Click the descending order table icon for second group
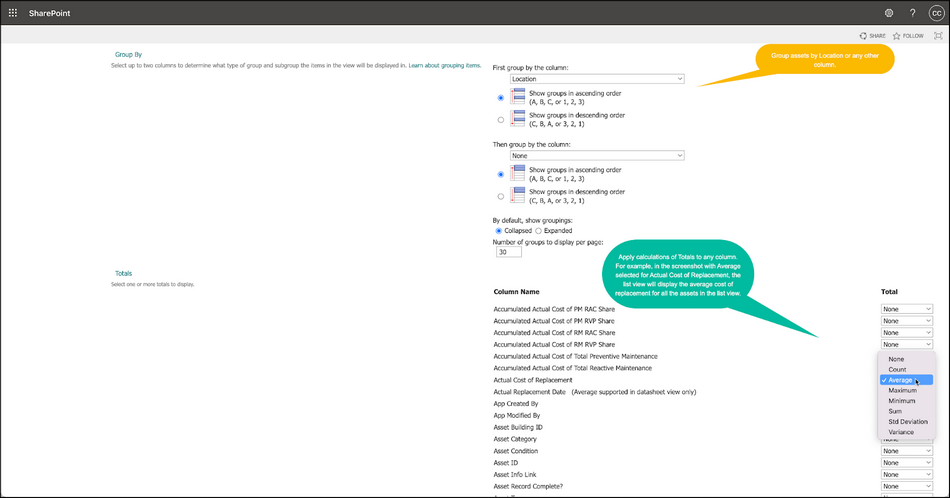The height and width of the screenshot is (498, 950). click(x=517, y=196)
